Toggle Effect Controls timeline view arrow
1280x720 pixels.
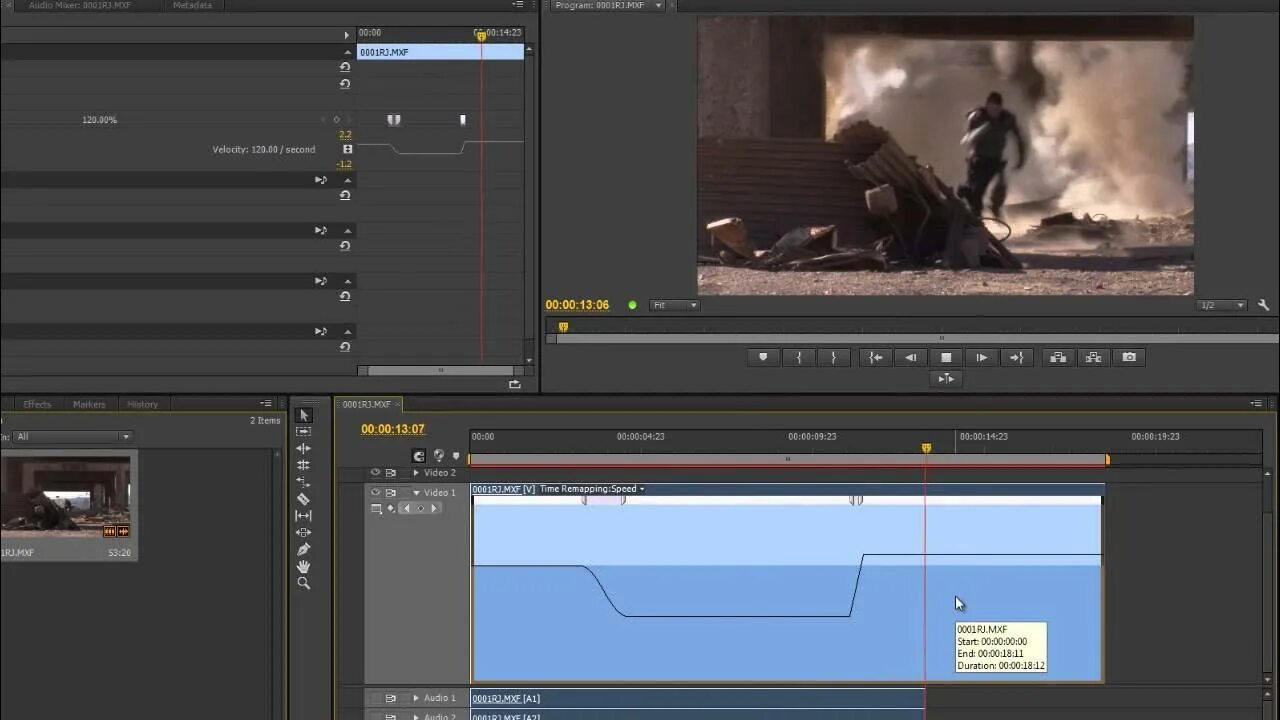coord(346,35)
